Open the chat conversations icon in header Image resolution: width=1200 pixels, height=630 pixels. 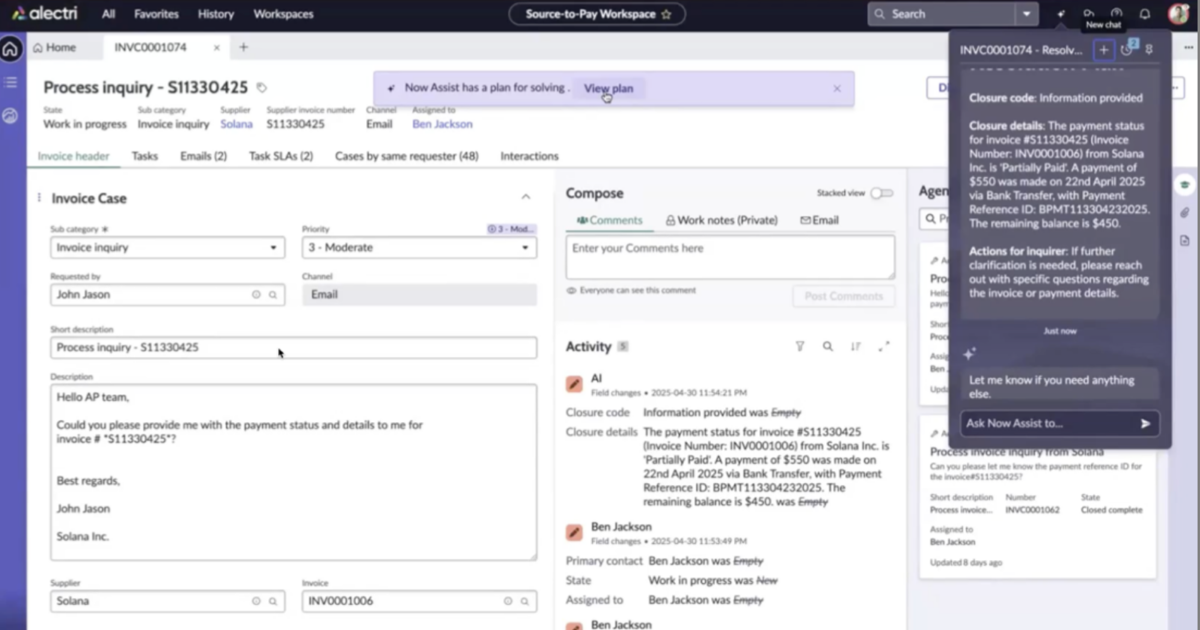(1089, 14)
